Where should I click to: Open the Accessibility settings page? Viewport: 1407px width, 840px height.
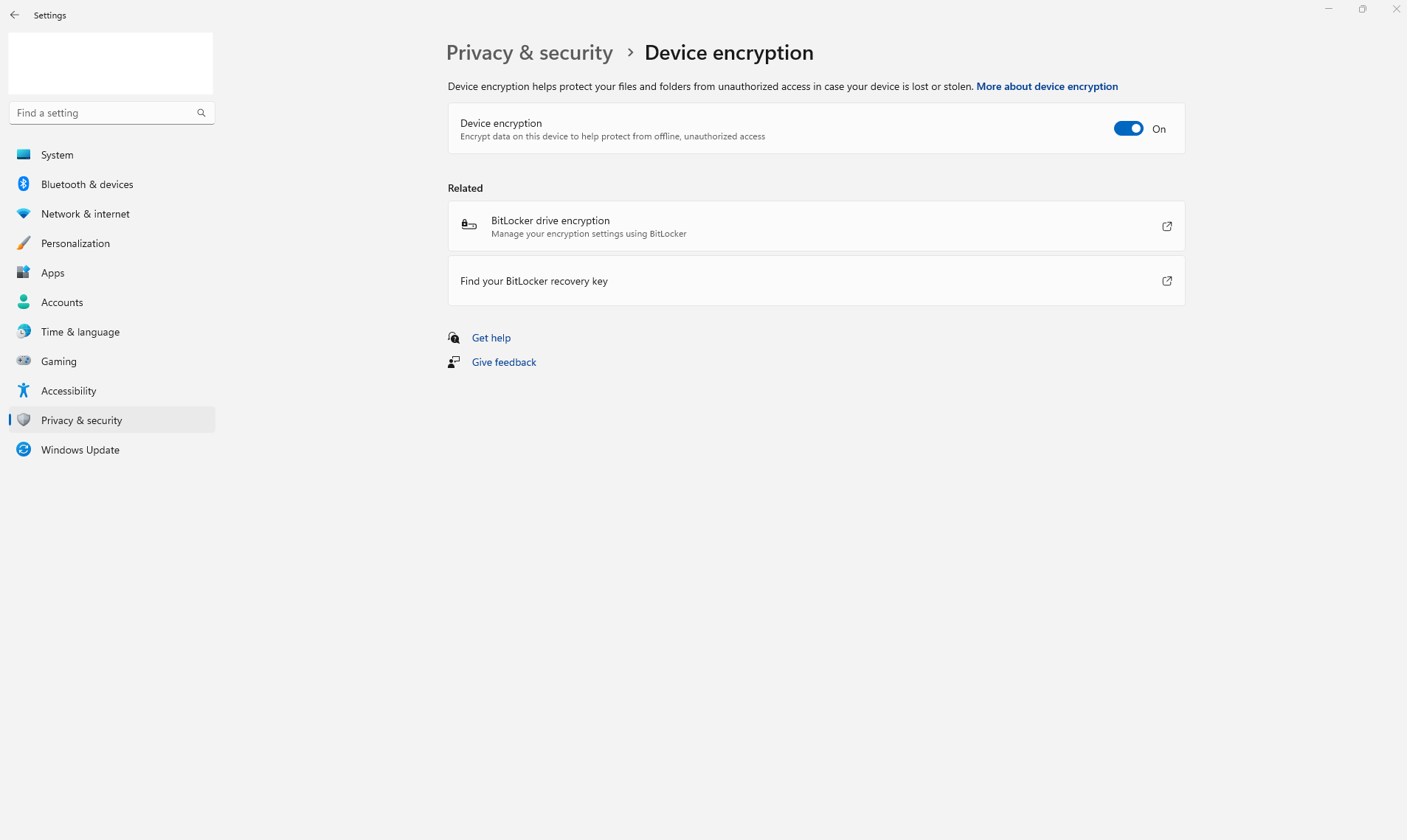coord(69,391)
